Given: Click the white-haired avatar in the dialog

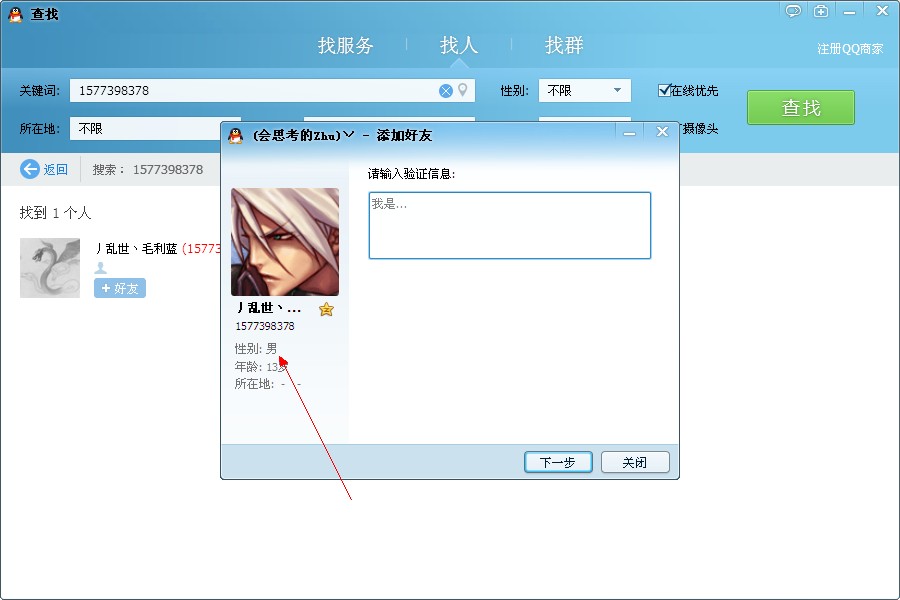Looking at the screenshot, I should [x=285, y=242].
